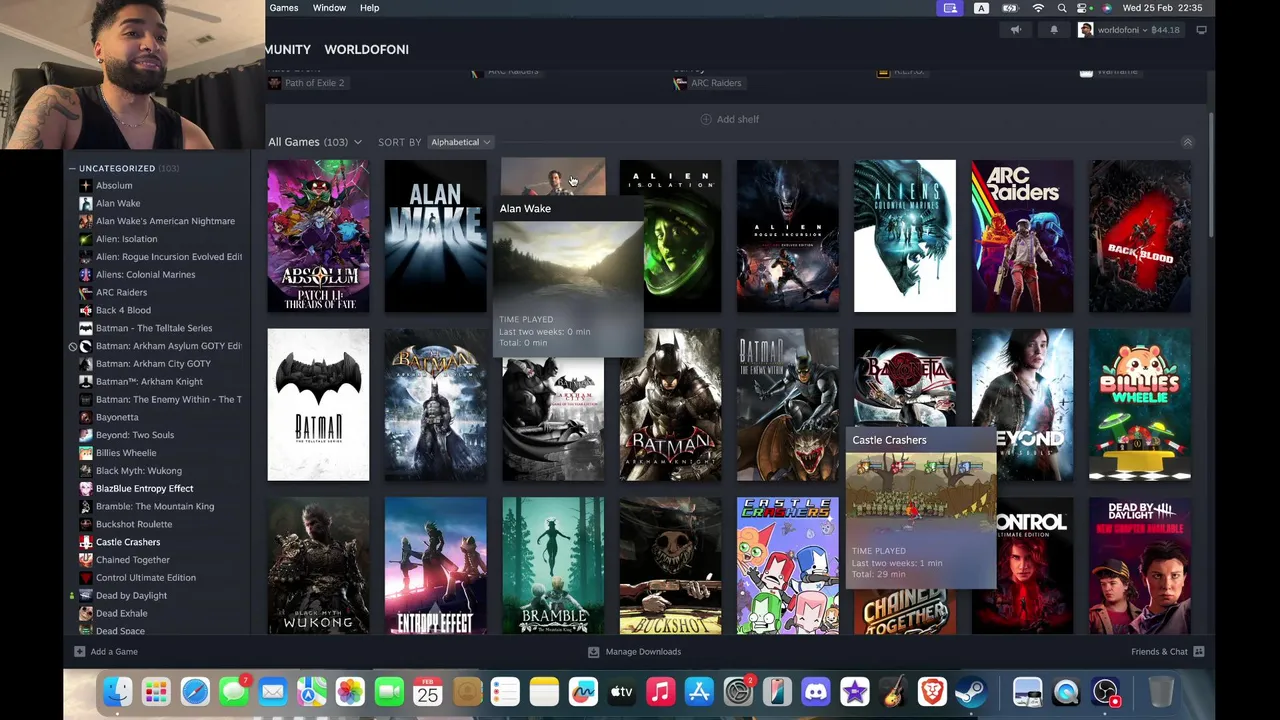Open the Window menu
1280x720 pixels.
click(329, 8)
